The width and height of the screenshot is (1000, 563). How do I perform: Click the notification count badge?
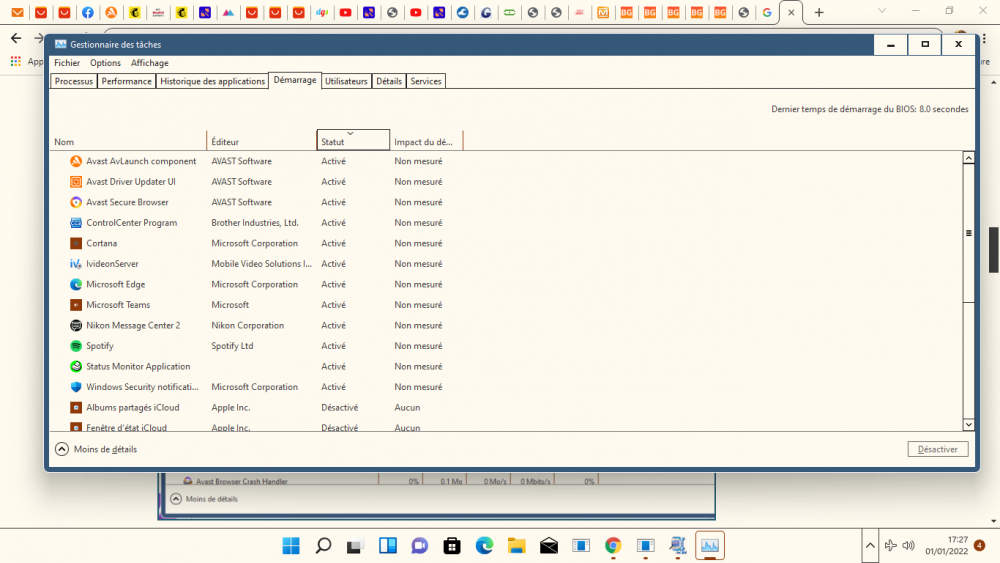[980, 546]
